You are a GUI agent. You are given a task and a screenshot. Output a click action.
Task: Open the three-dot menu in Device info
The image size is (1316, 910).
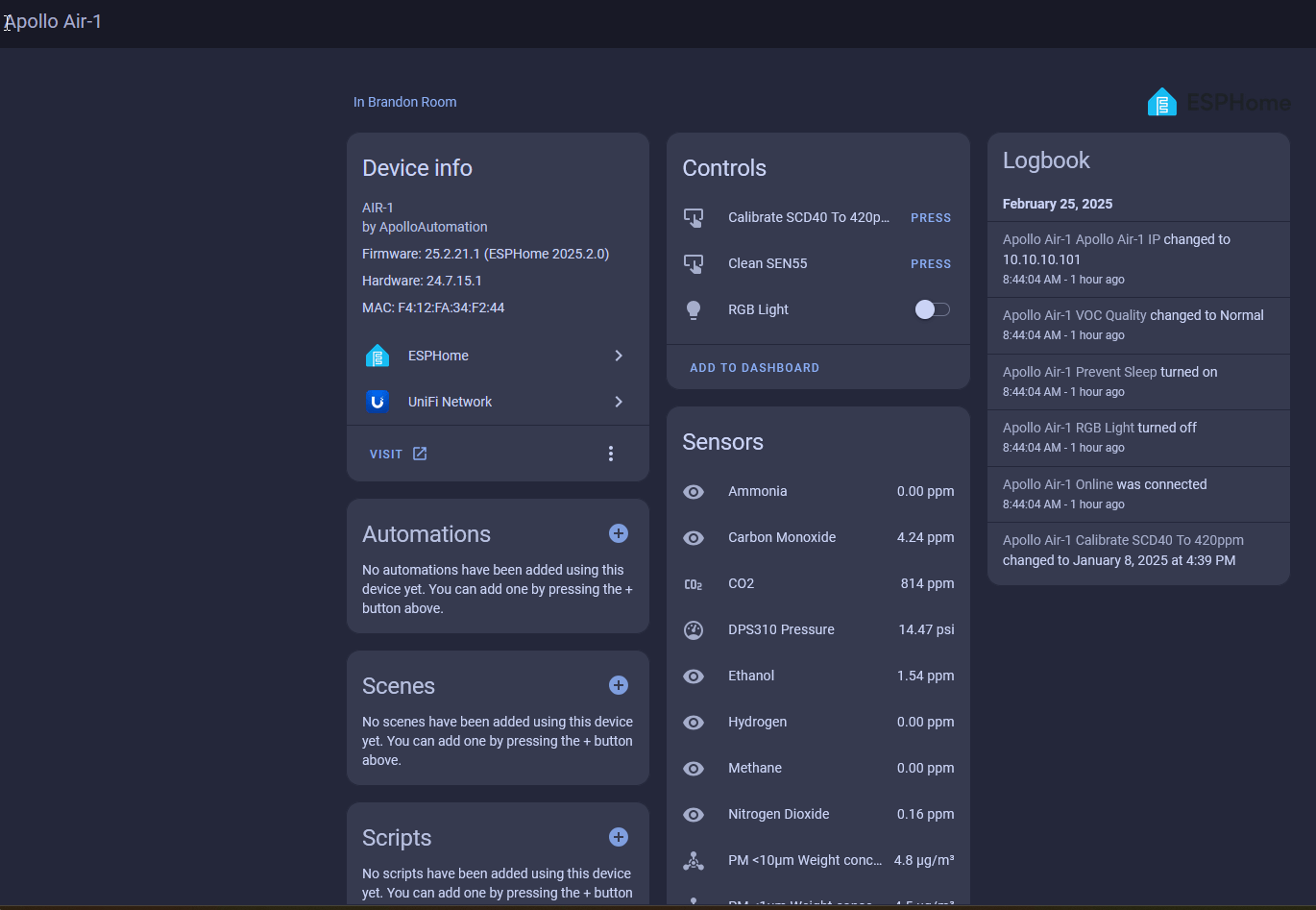click(x=611, y=454)
